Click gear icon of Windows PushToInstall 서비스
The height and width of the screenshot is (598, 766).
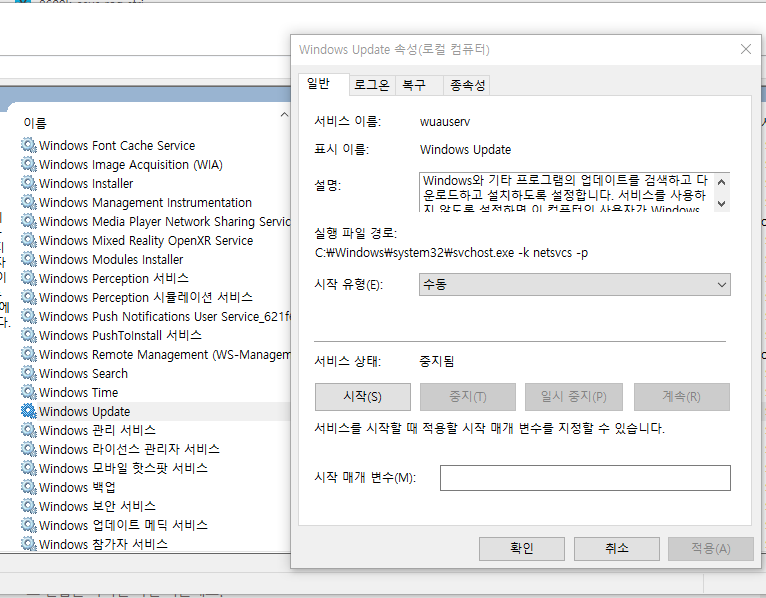coord(28,336)
